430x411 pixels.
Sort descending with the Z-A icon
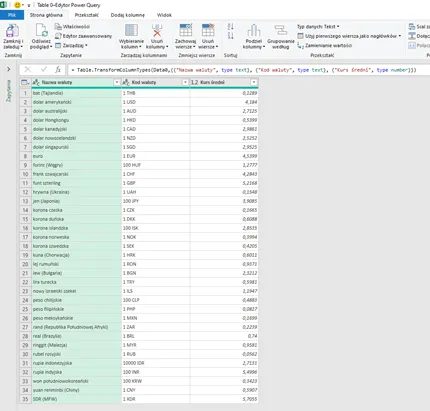click(230, 35)
